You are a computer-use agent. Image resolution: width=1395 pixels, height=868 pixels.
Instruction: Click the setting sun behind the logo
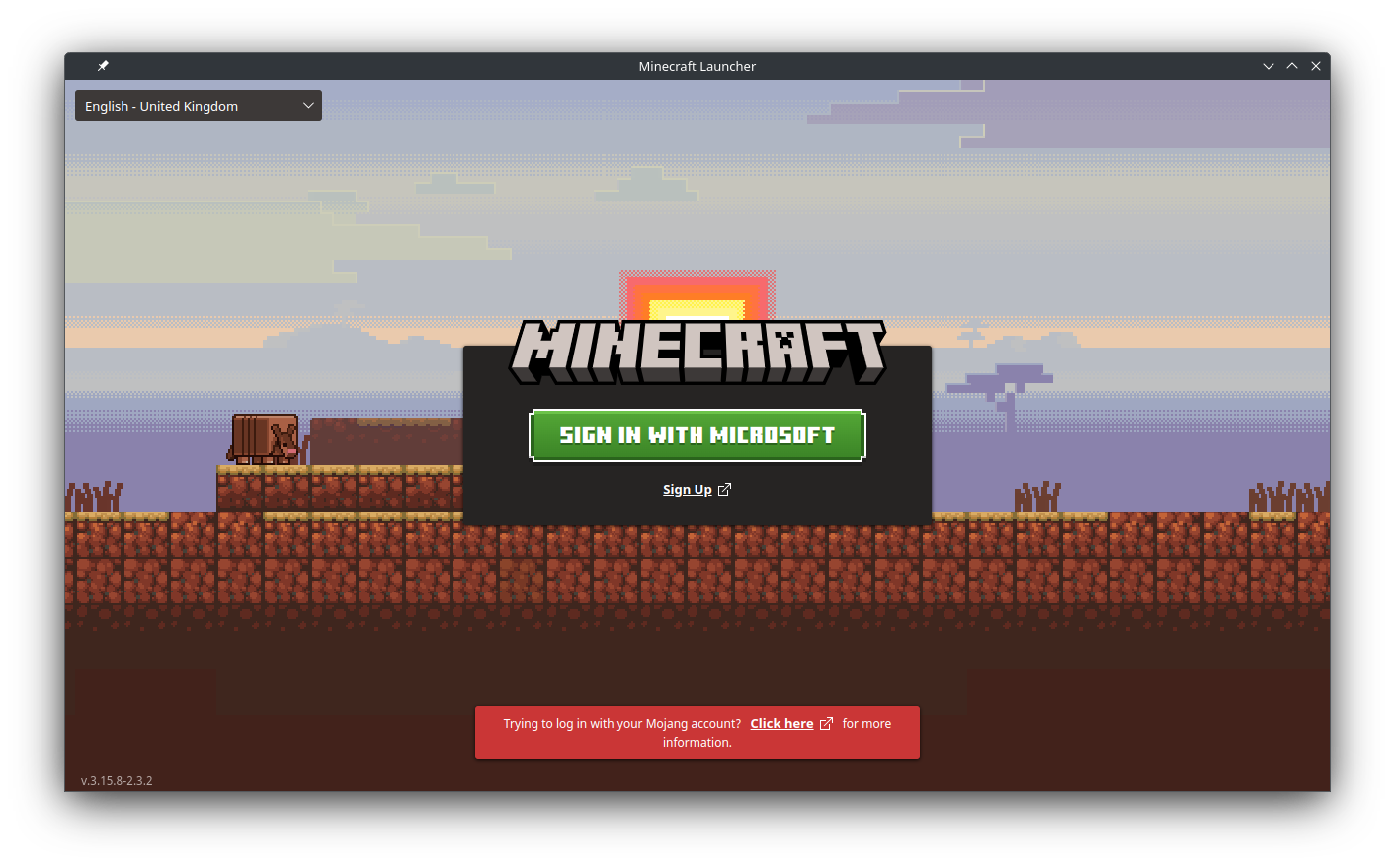(697, 298)
